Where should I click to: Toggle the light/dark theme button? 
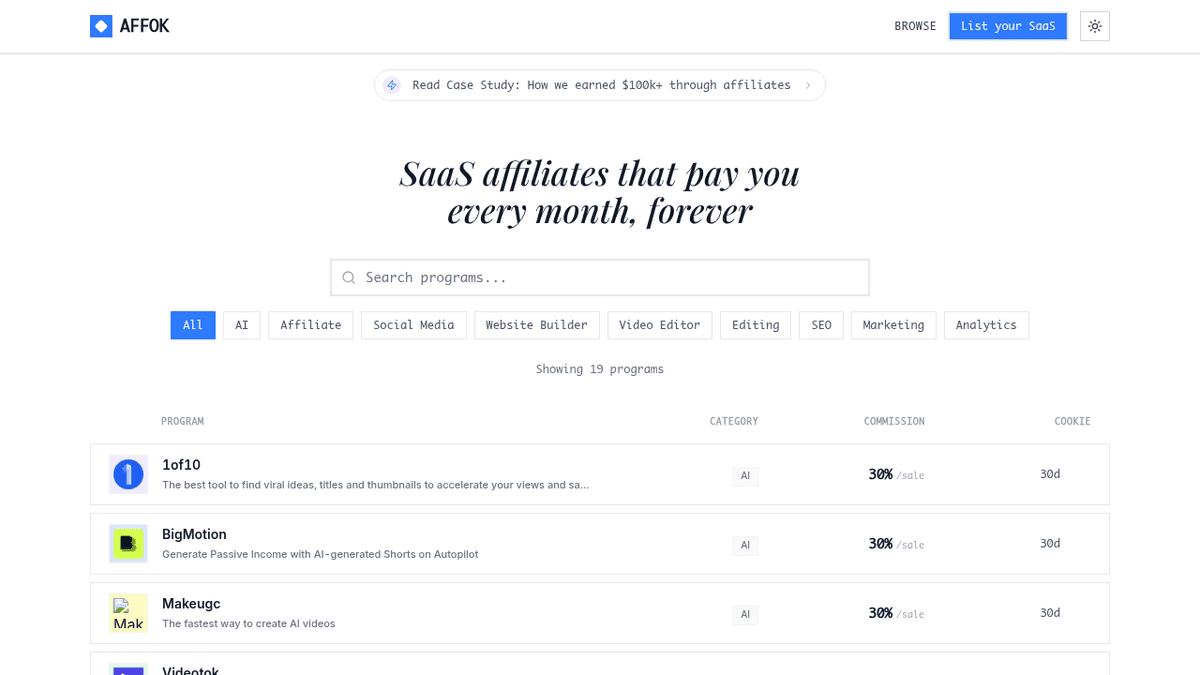pos(1095,26)
